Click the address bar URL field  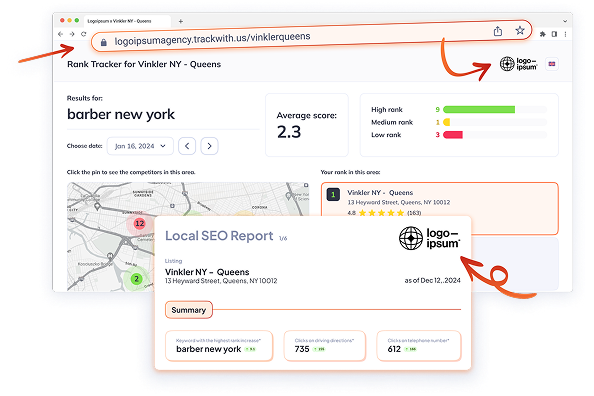click(x=311, y=36)
